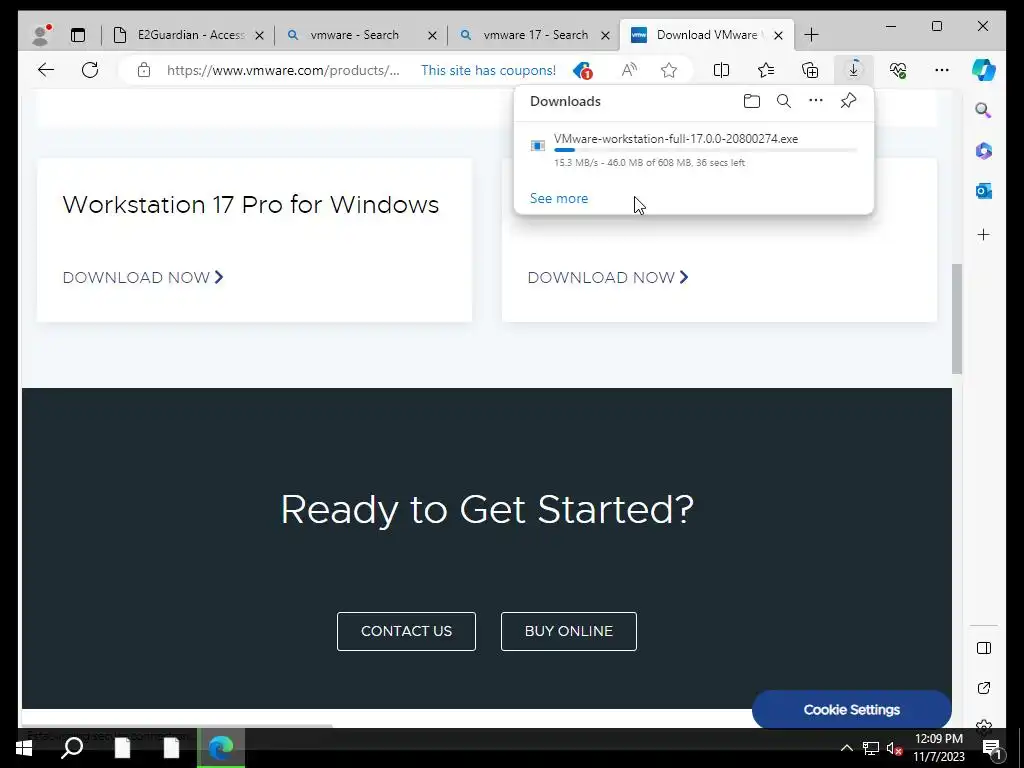Select the Download VMware tab

coord(707,35)
